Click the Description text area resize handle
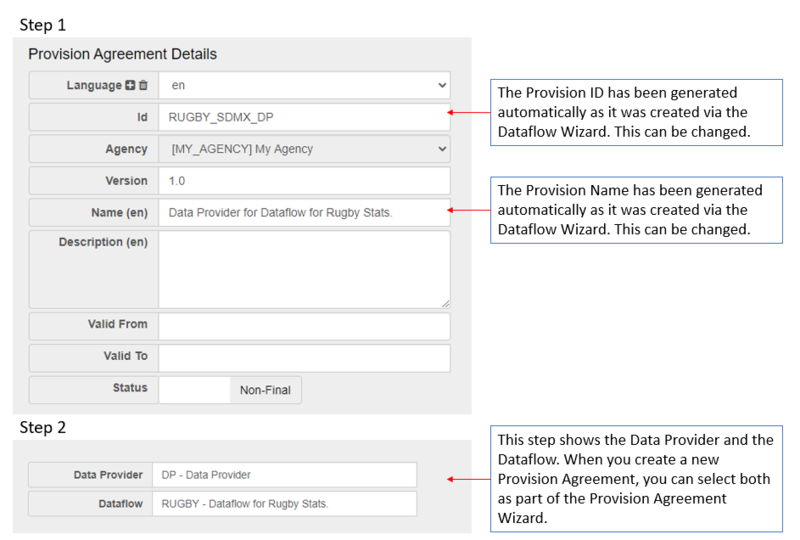800x540 pixels. (x=445, y=302)
